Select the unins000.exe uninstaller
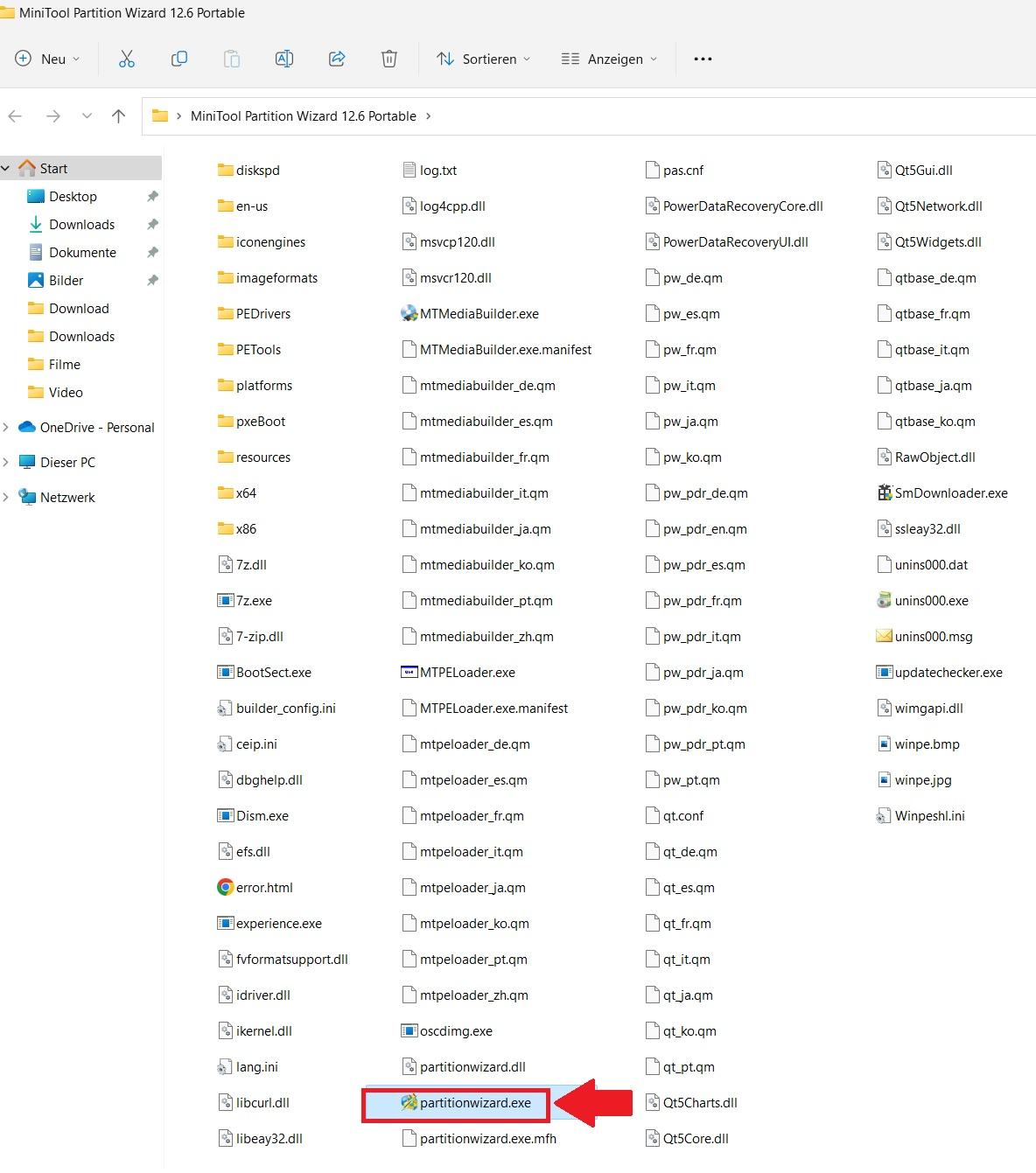1036x1173 pixels. [922, 600]
